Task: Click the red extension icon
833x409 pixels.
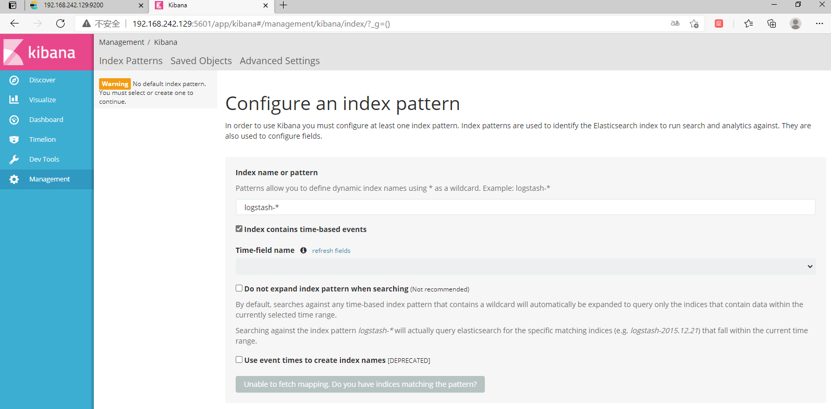Action: (x=719, y=24)
